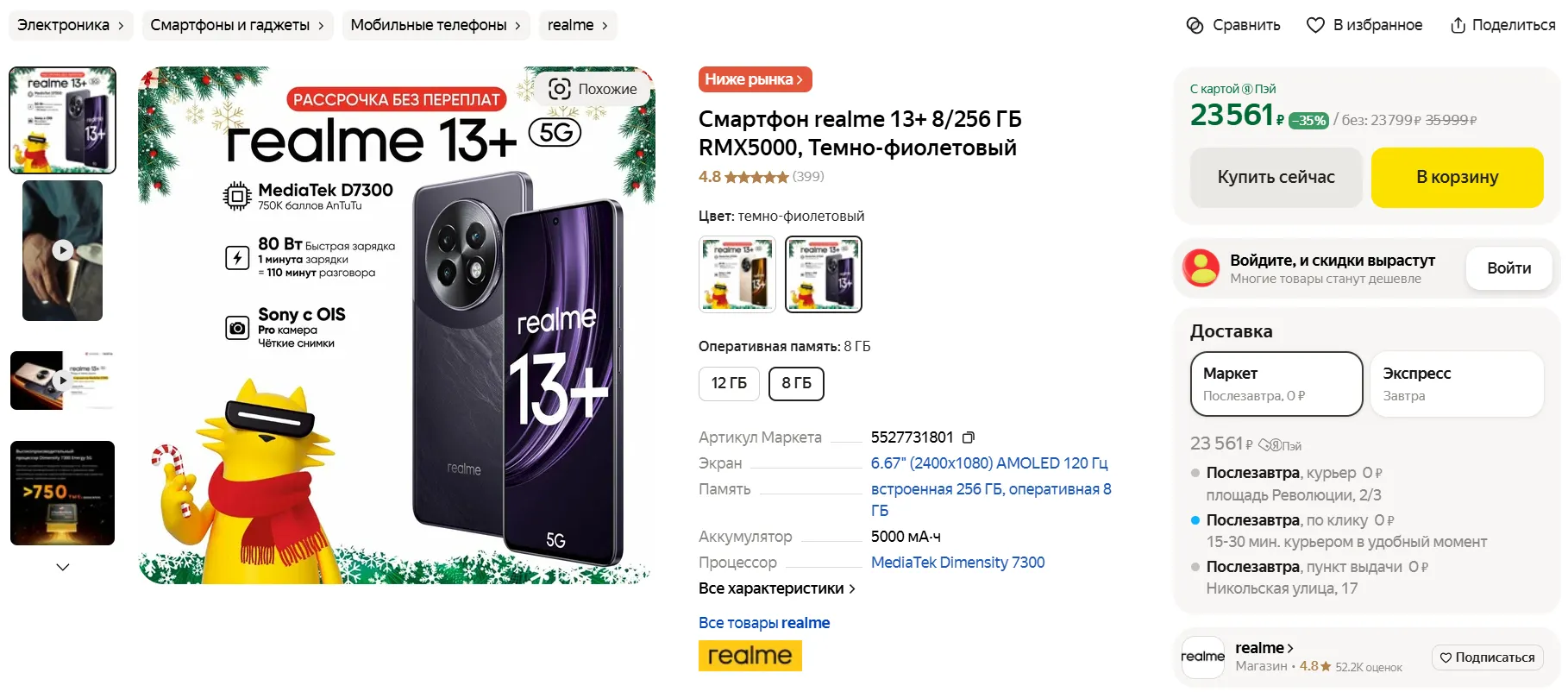
Task: Open similar items via Похожие camera icon
Action: [560, 89]
